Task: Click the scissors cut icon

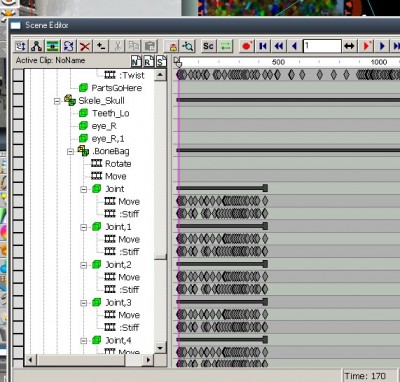Action: pos(117,46)
